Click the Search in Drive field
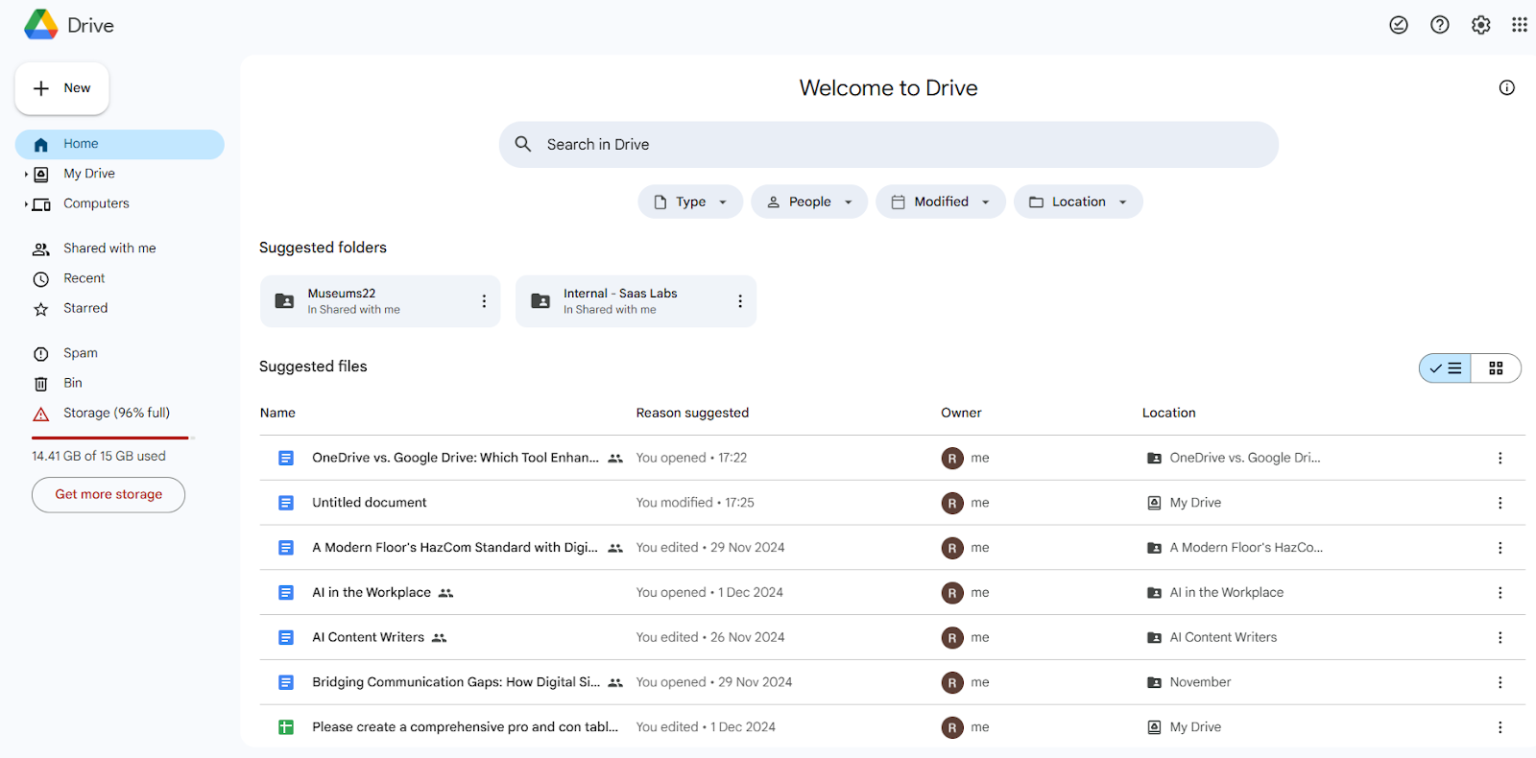1536x758 pixels. tap(888, 144)
